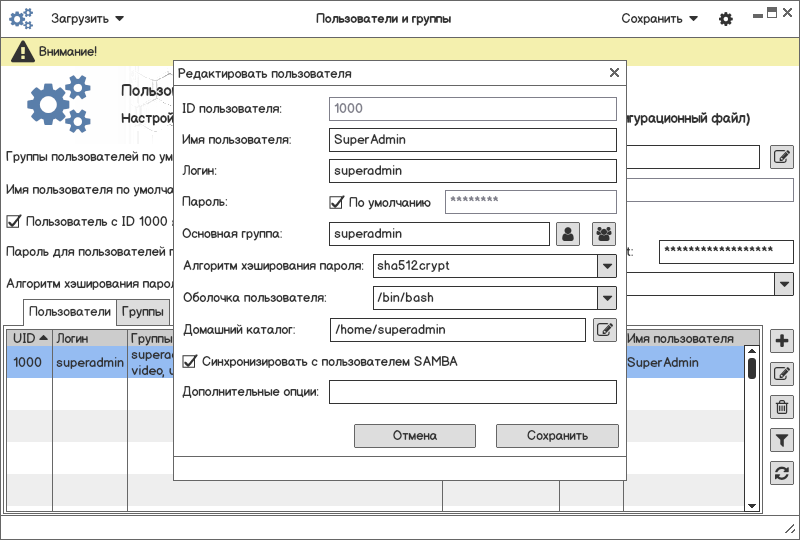The width and height of the screenshot is (800, 540).
Task: Click main window password field with asterisks
Action: point(726,252)
